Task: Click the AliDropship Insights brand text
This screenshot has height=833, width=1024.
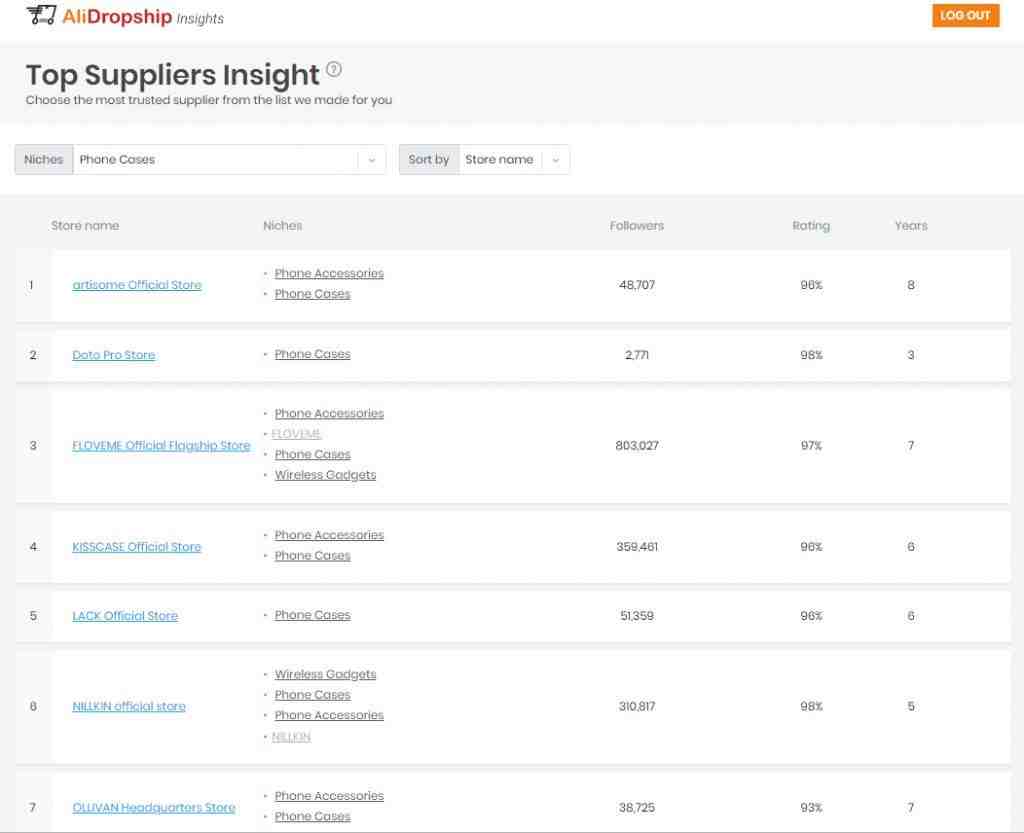Action: click(143, 17)
